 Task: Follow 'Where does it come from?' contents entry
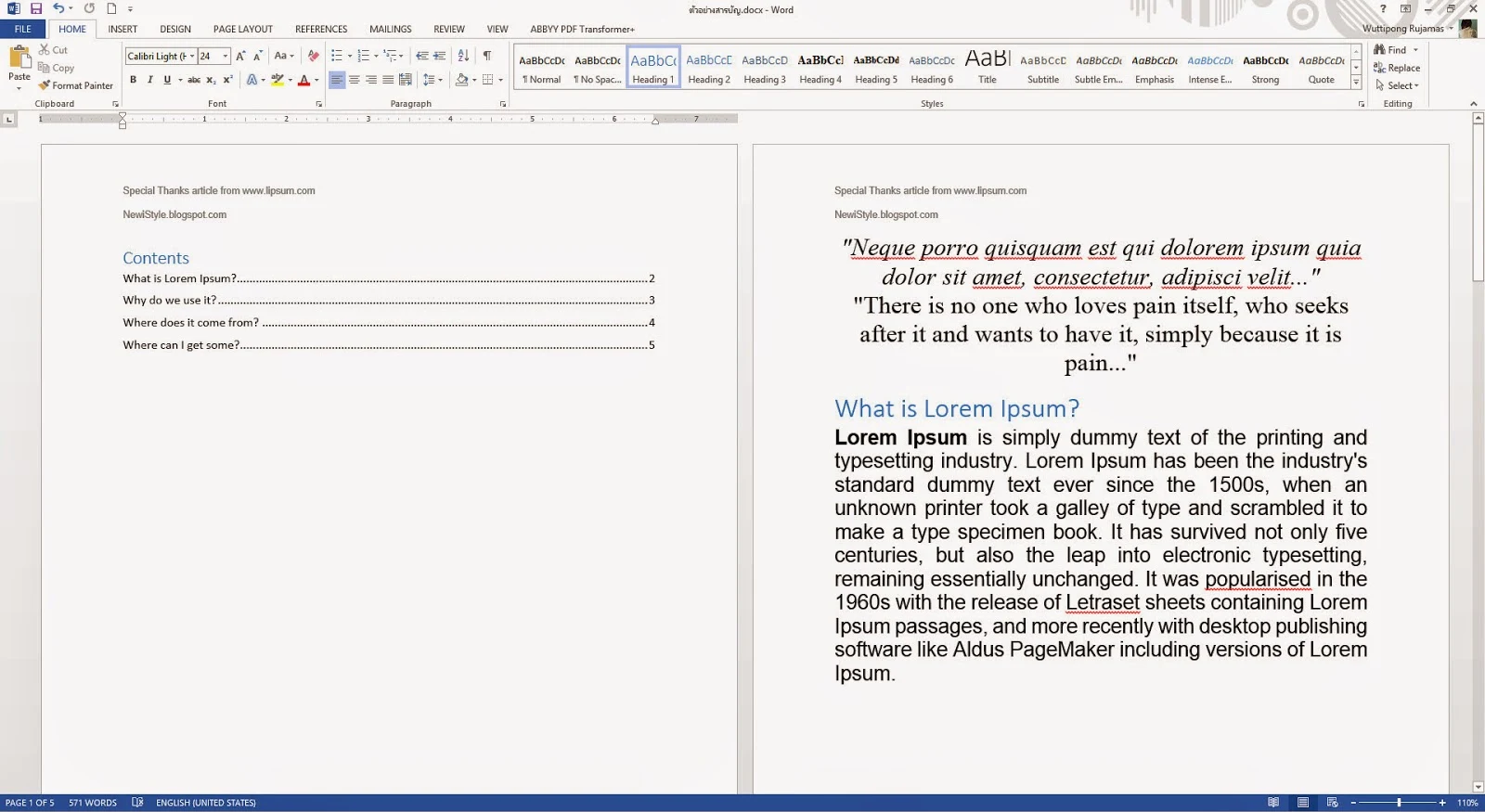(389, 323)
